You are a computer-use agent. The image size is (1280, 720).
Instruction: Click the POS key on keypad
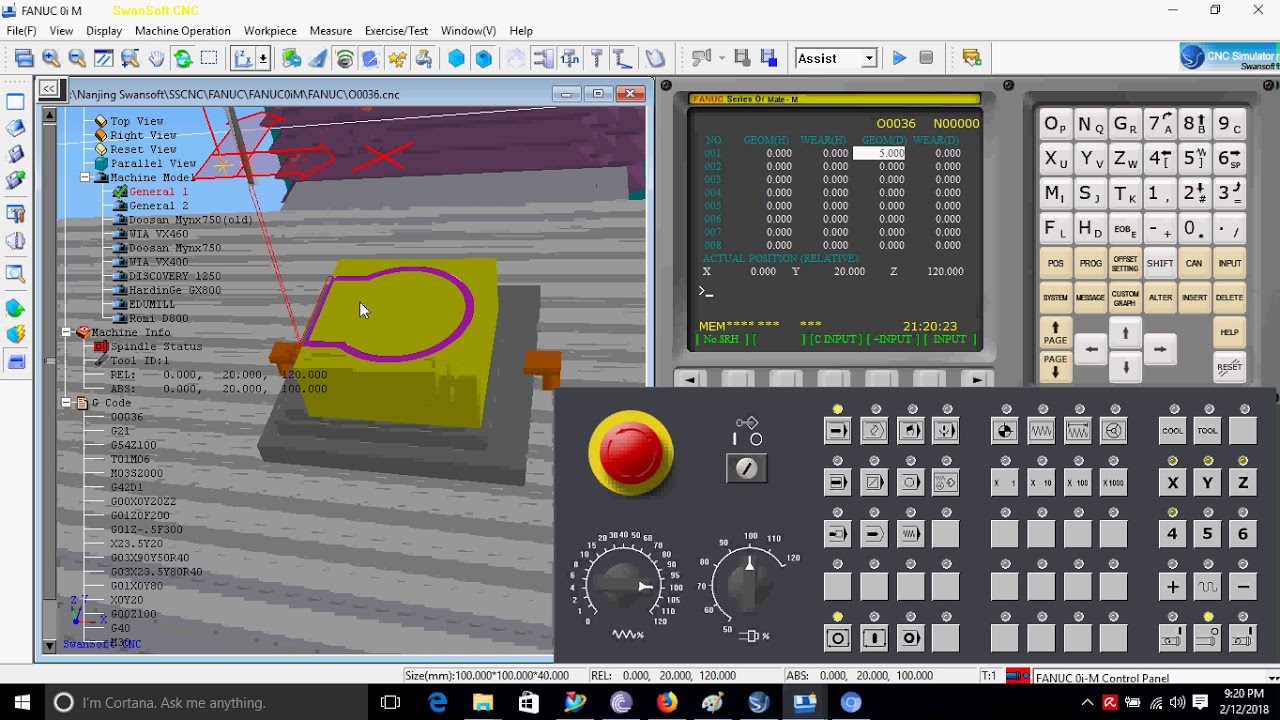click(x=1055, y=264)
